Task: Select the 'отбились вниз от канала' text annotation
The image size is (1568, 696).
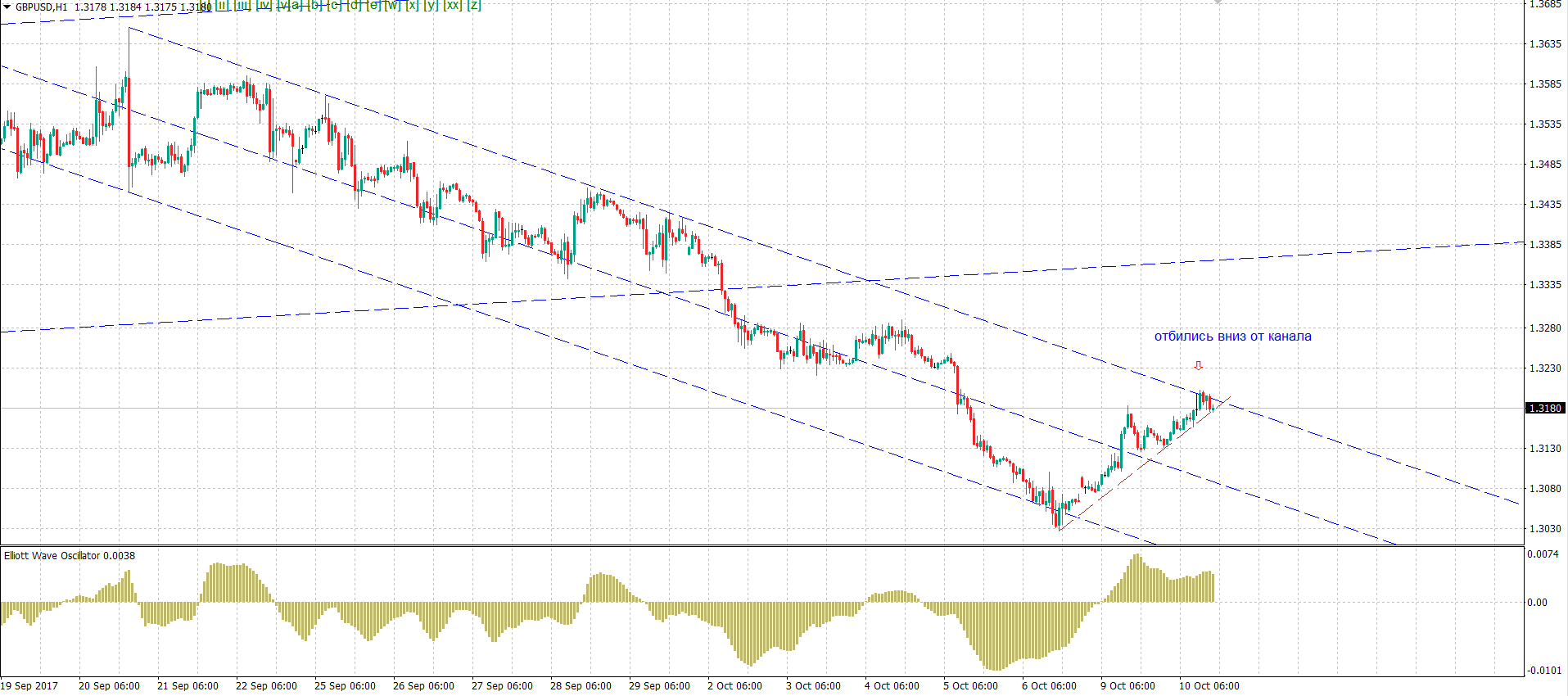Action: coord(1232,337)
